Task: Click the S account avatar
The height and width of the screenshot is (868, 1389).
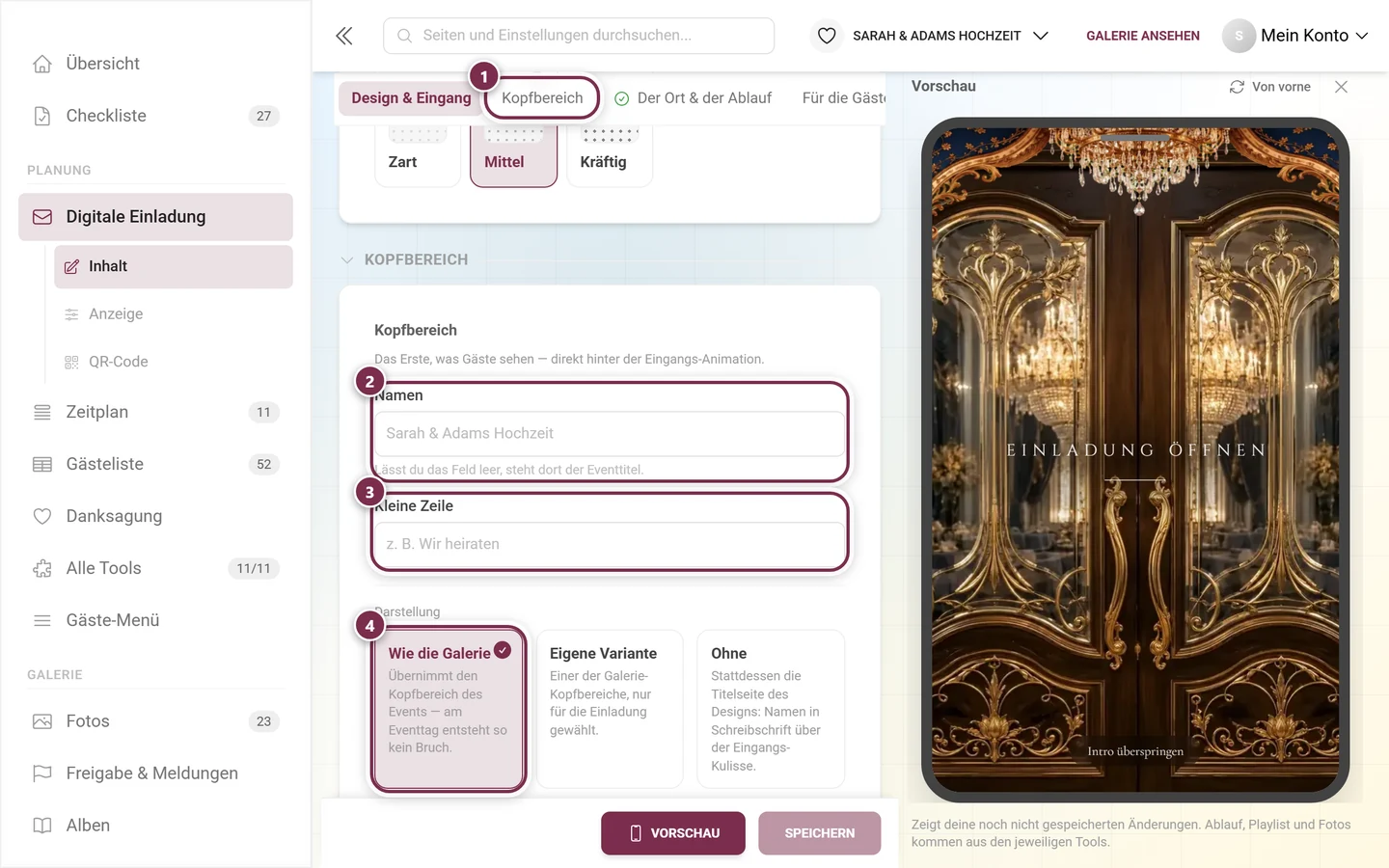Action: point(1239,36)
